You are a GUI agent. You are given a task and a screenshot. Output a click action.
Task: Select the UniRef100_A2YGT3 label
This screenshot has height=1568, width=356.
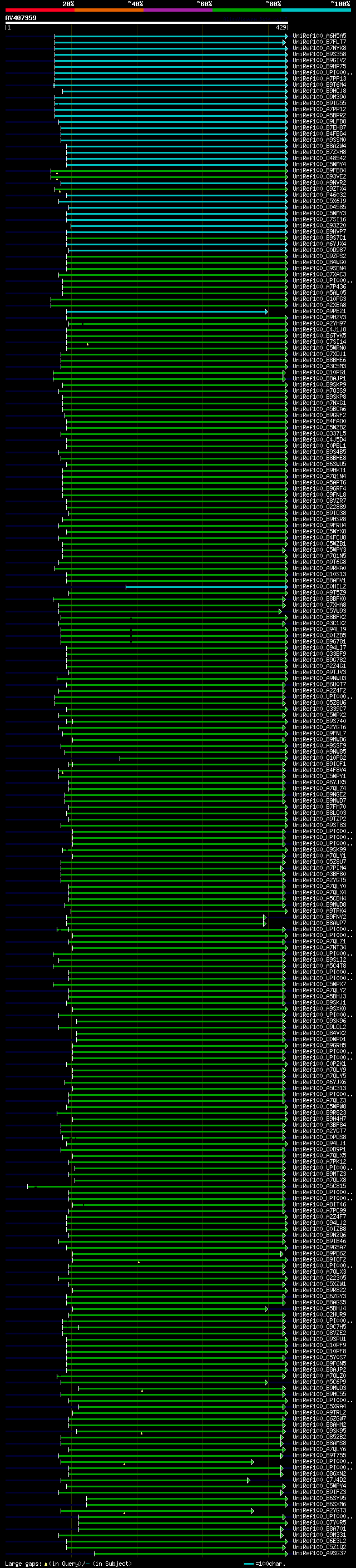(319, 1510)
